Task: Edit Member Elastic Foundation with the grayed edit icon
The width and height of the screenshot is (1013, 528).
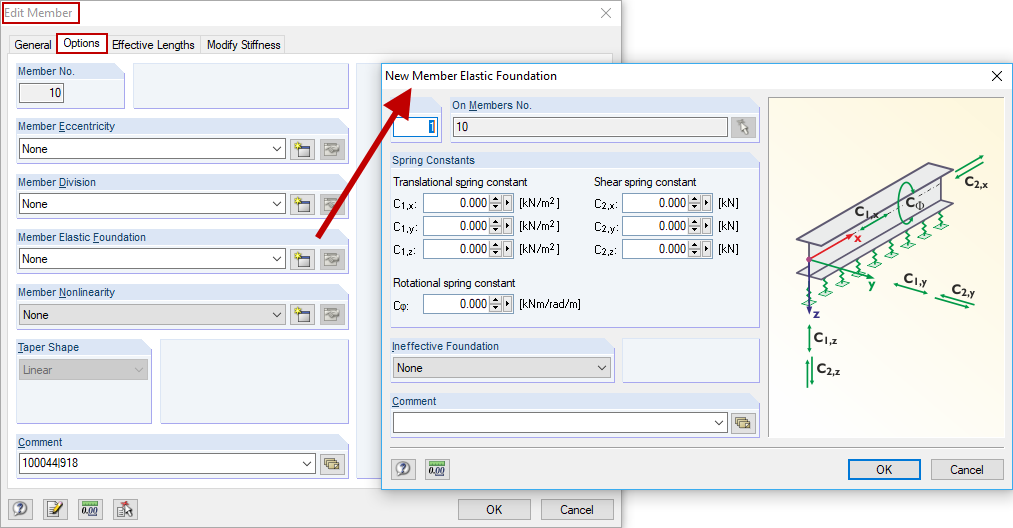Action: 332,259
